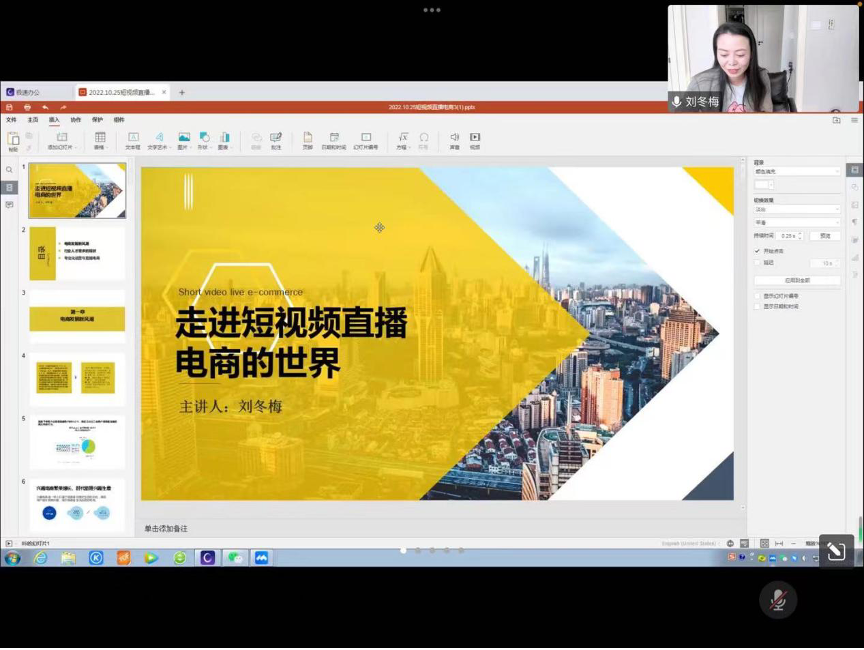Enable the 延迟 delay checkbox
Screen dimensions: 864x650
pyautogui.click(x=757, y=263)
